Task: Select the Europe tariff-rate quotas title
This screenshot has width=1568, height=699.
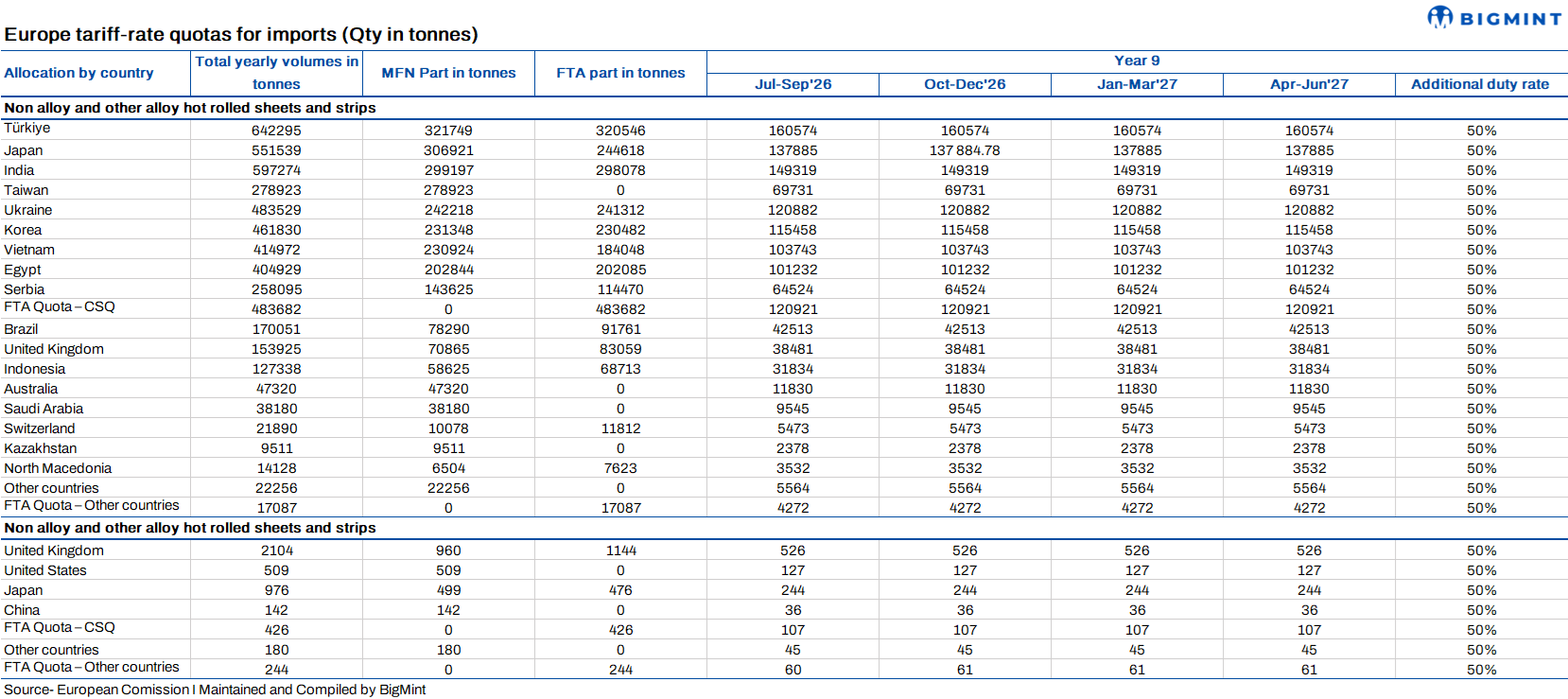Action: pyautogui.click(x=241, y=34)
